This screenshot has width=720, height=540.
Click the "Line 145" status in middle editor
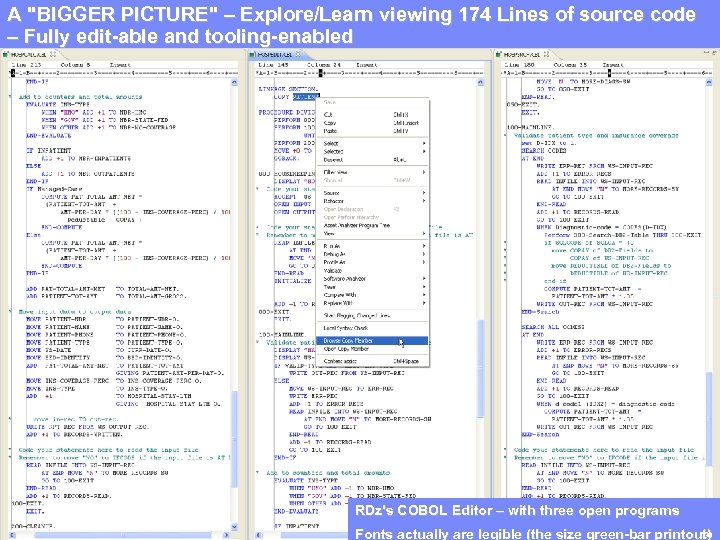(273, 65)
